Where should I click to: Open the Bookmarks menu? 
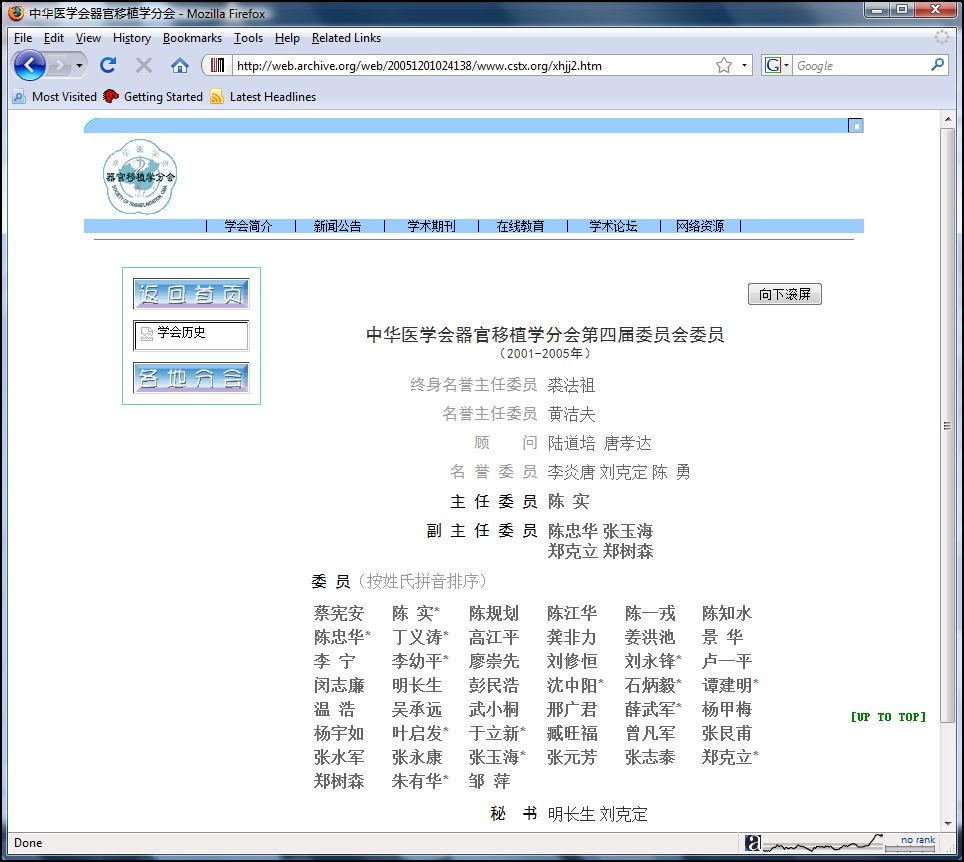point(192,38)
